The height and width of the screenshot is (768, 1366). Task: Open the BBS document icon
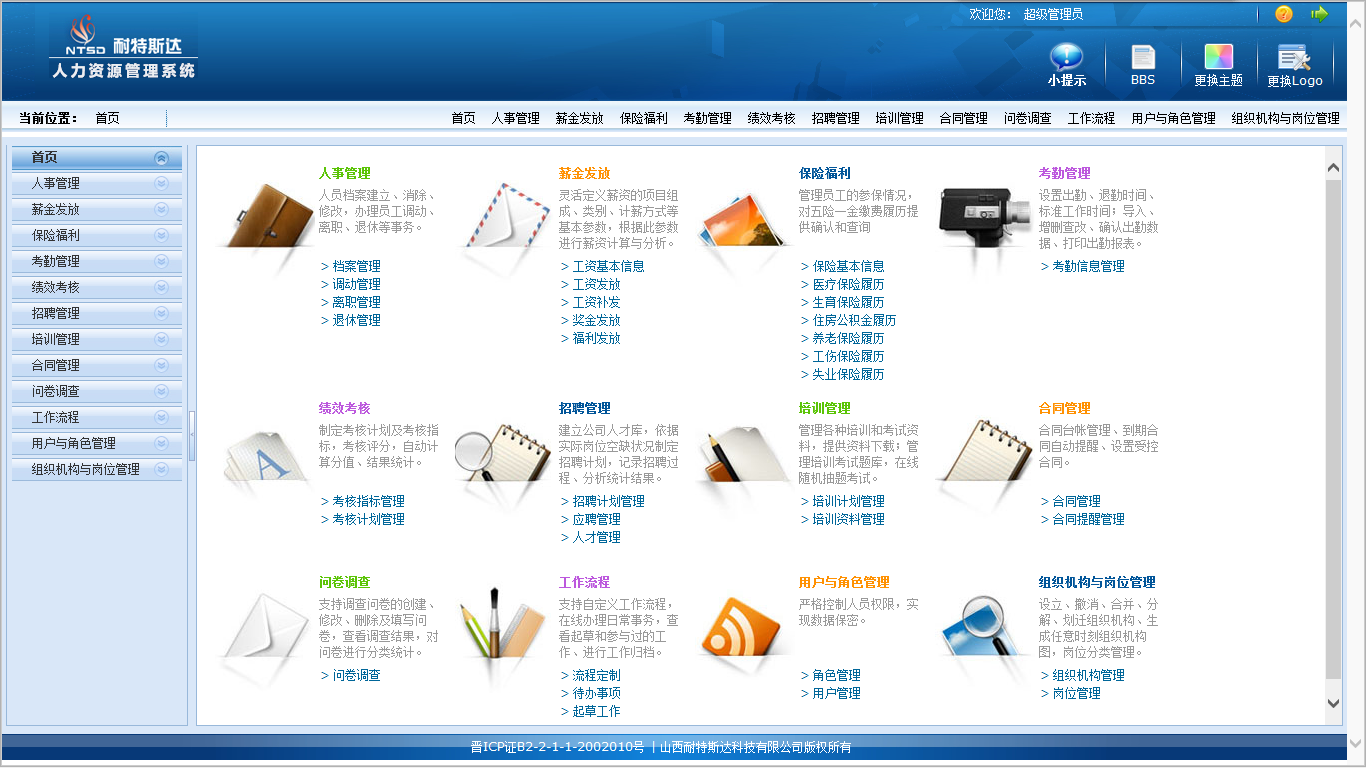(1142, 58)
